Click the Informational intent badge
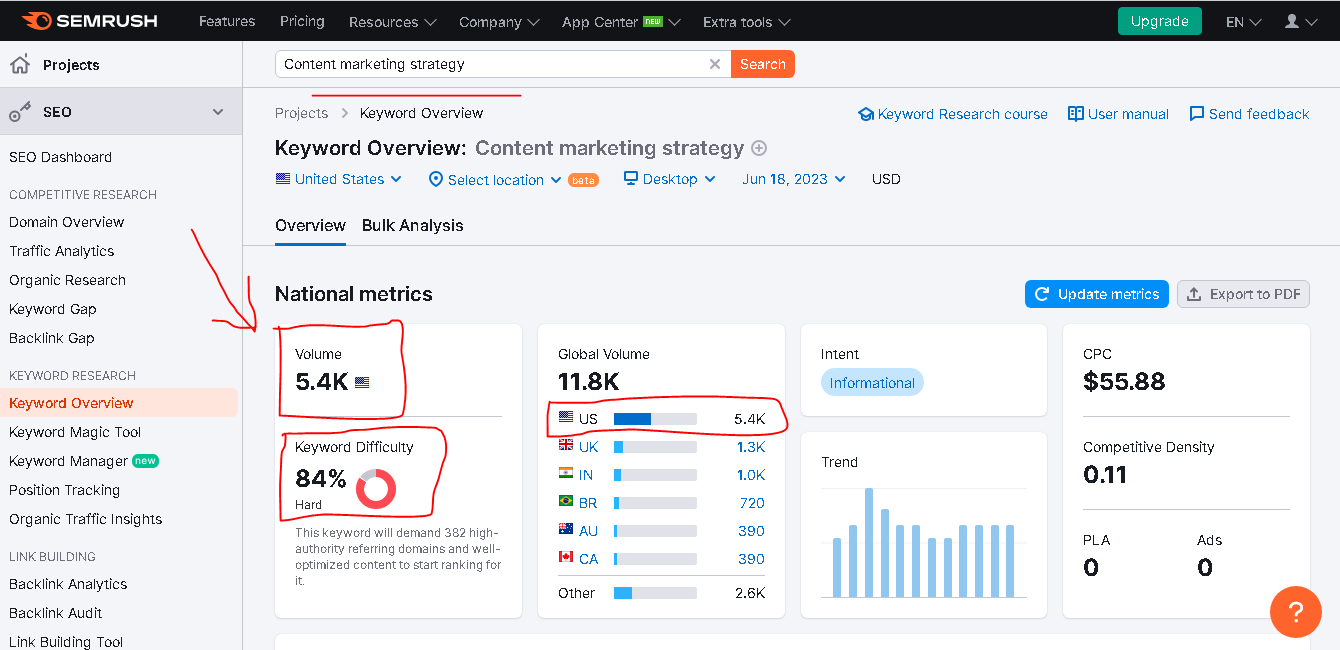This screenshot has height=650, width=1340. click(872, 383)
